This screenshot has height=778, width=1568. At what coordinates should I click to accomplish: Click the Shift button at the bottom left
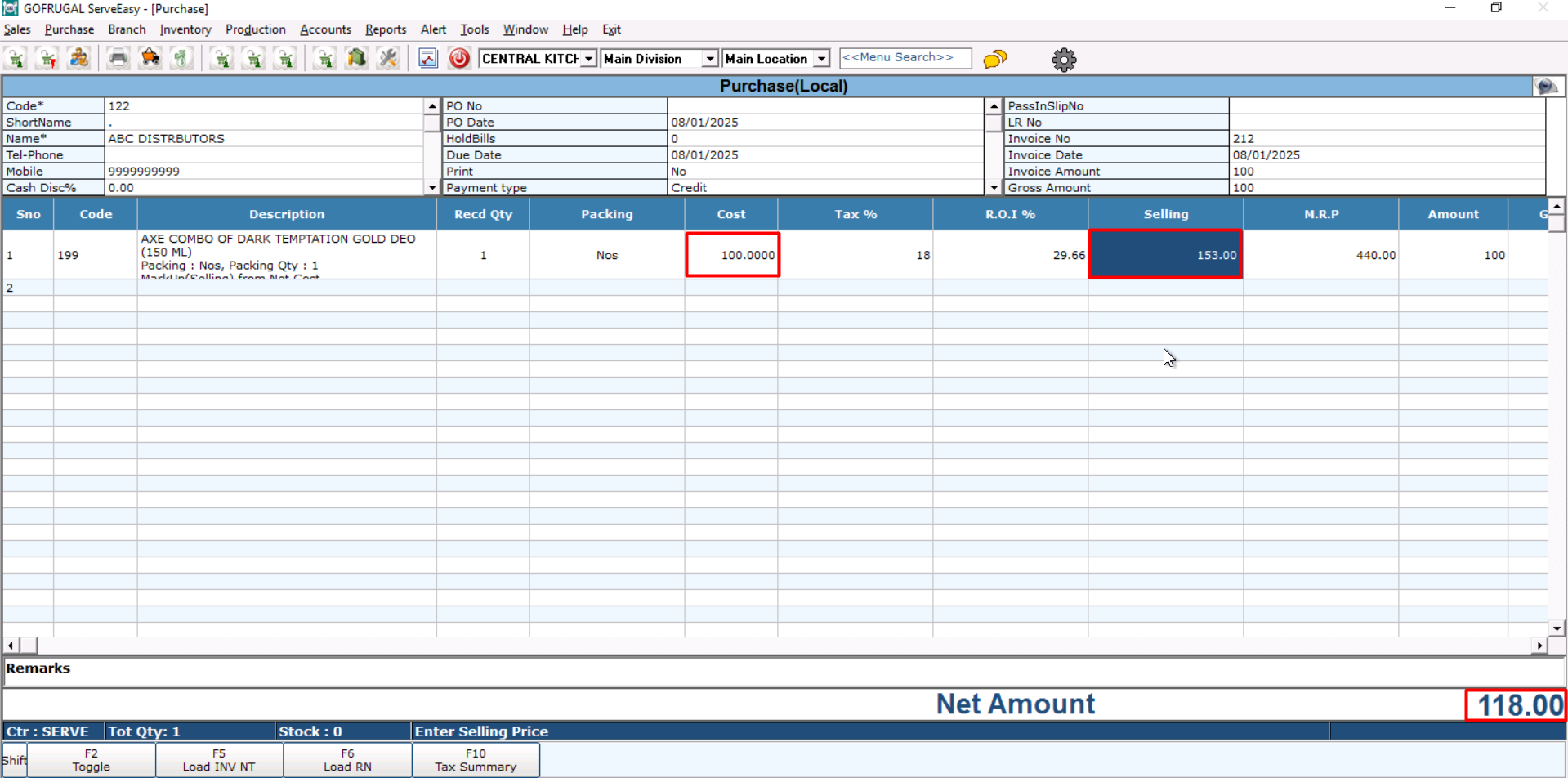[14, 760]
